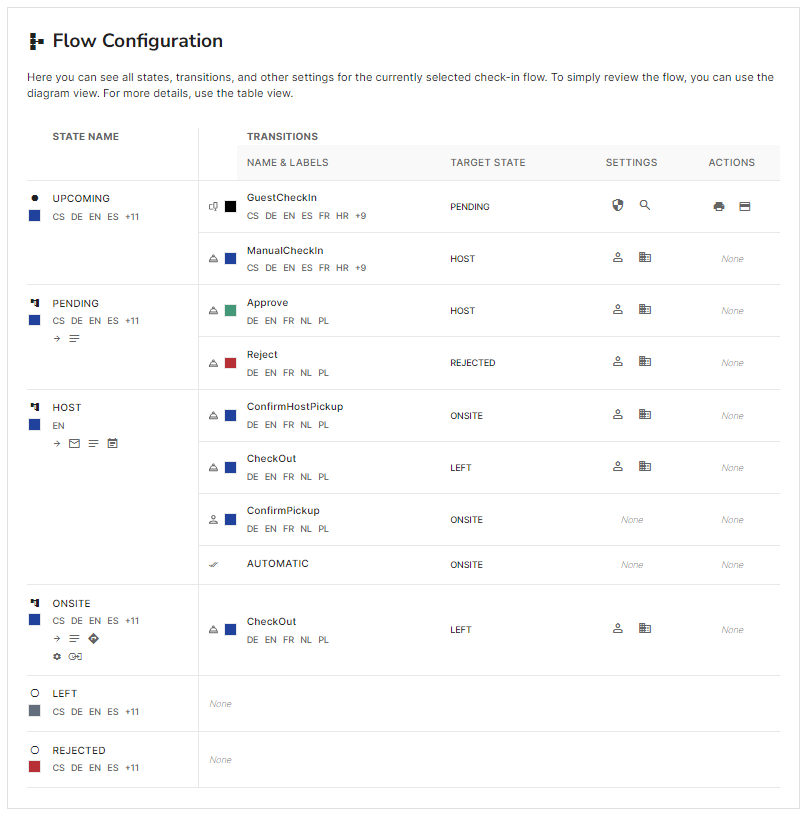Select the red color swatch for Reject

[230, 363]
